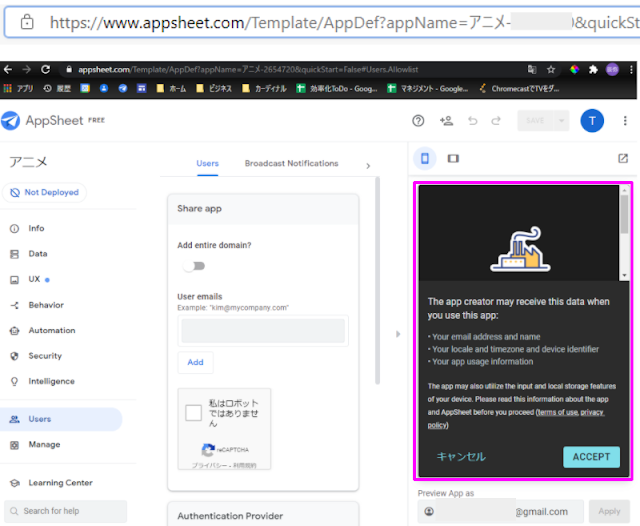Click the Search for help field
The height and width of the screenshot is (526, 640).
(x=65, y=511)
